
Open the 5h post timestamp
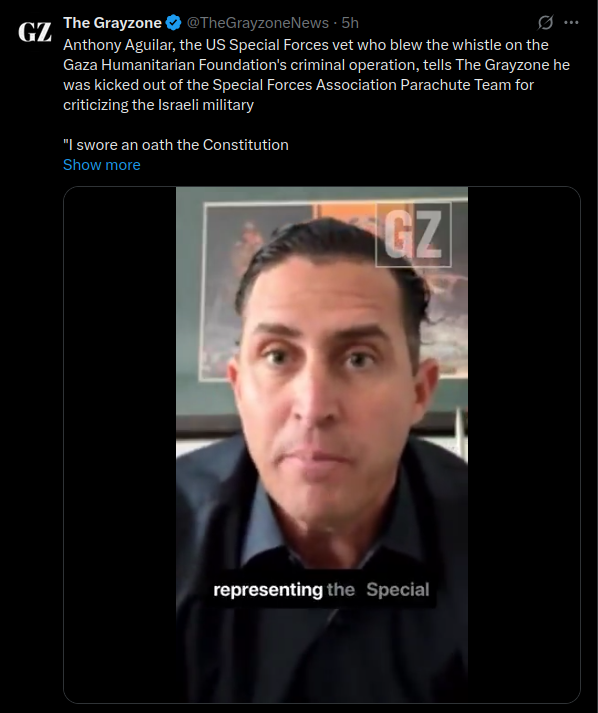click(x=350, y=23)
